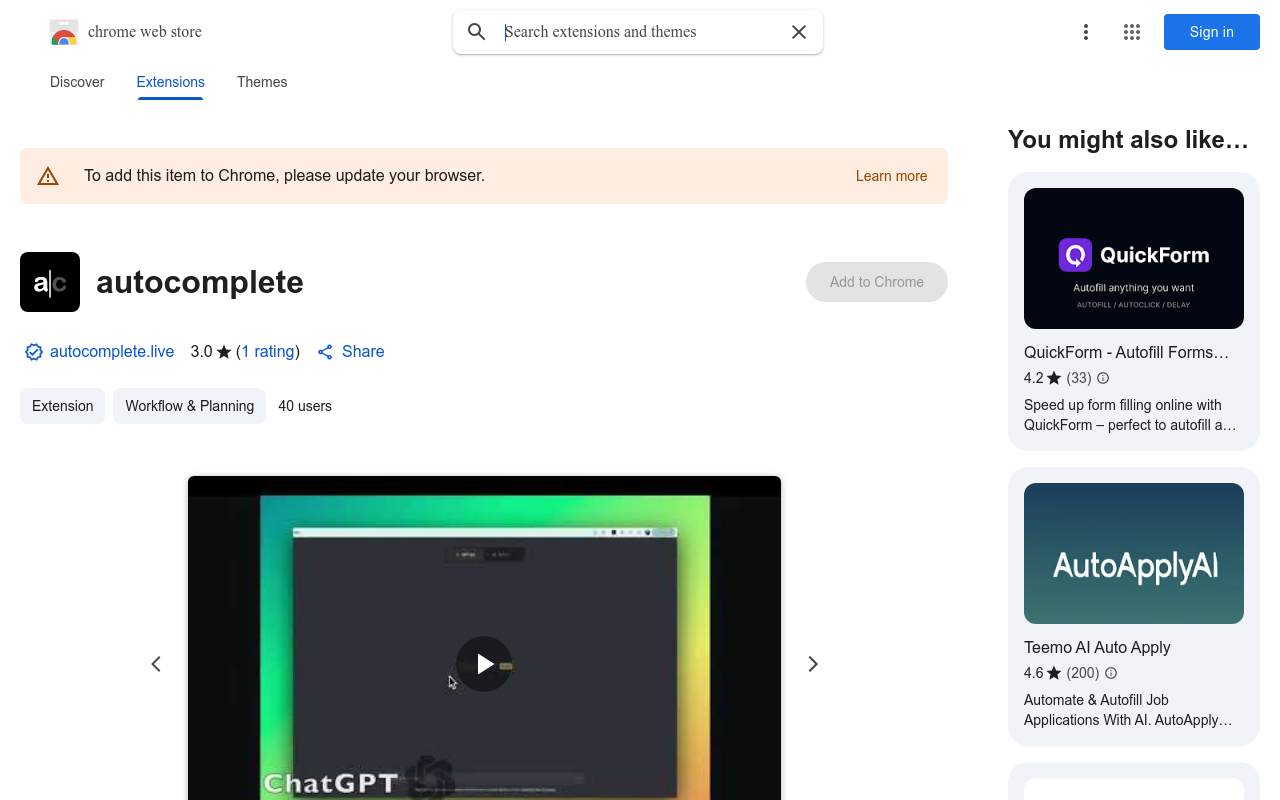Click the Teemo AI description text
Image resolution: width=1280 pixels, height=800 pixels.
[1128, 710]
